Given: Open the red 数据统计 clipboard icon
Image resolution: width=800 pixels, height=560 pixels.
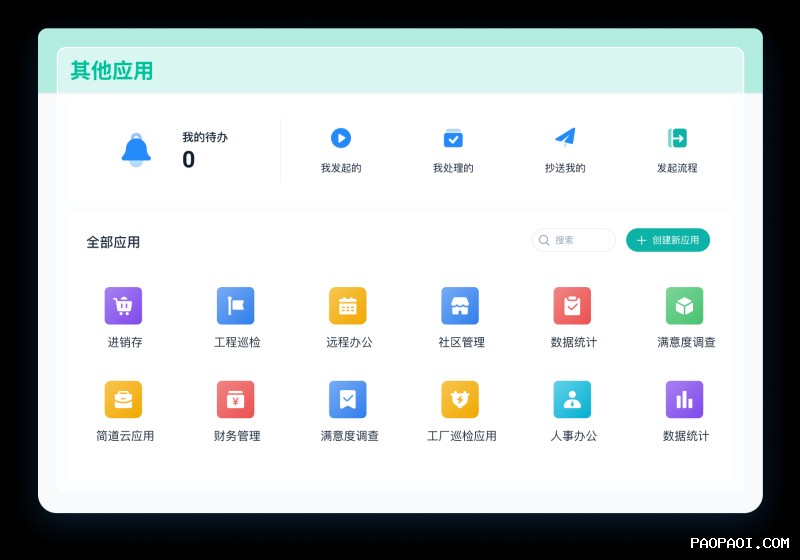Looking at the screenshot, I should 572,306.
